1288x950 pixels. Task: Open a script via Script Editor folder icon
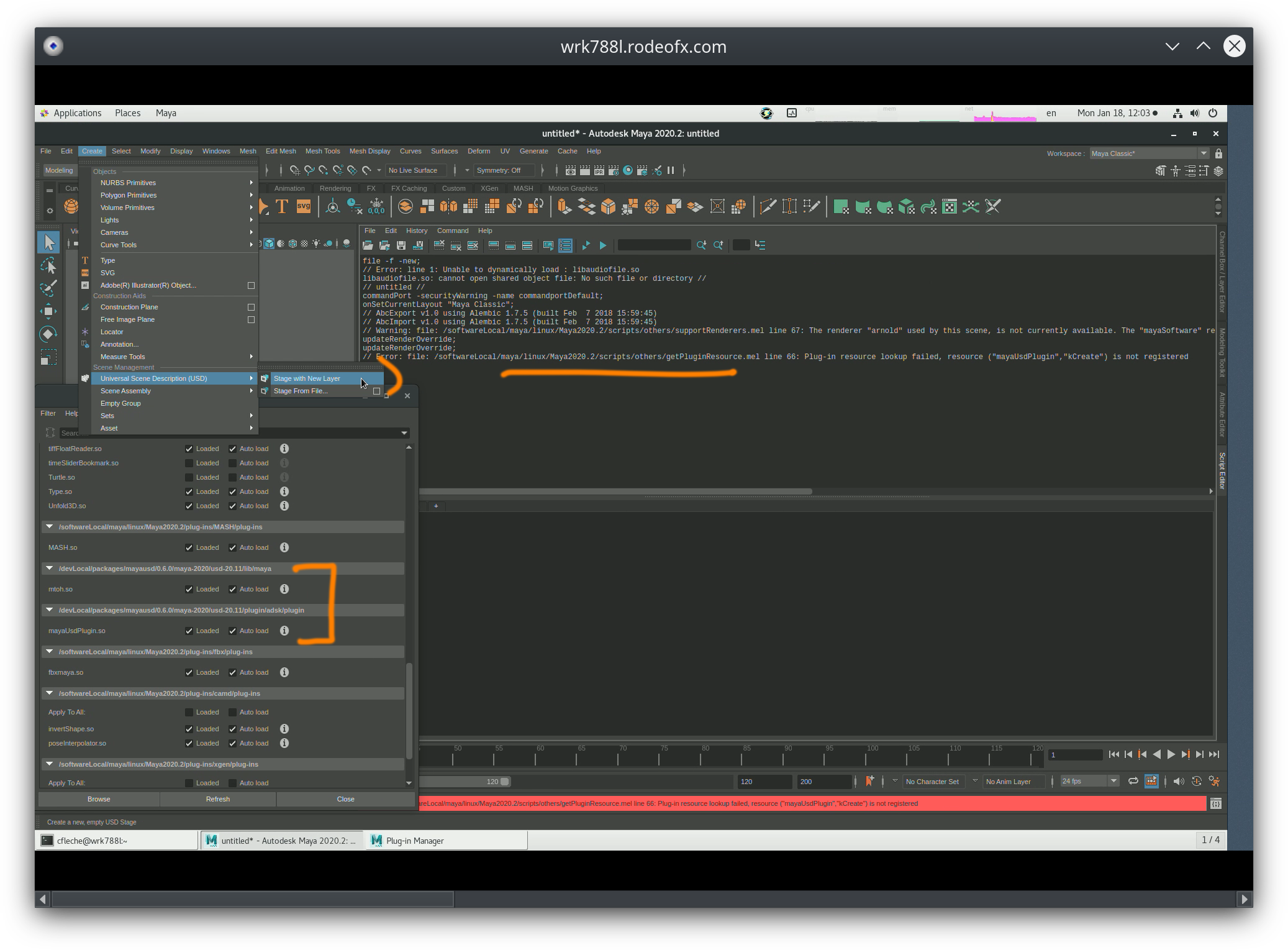[367, 245]
